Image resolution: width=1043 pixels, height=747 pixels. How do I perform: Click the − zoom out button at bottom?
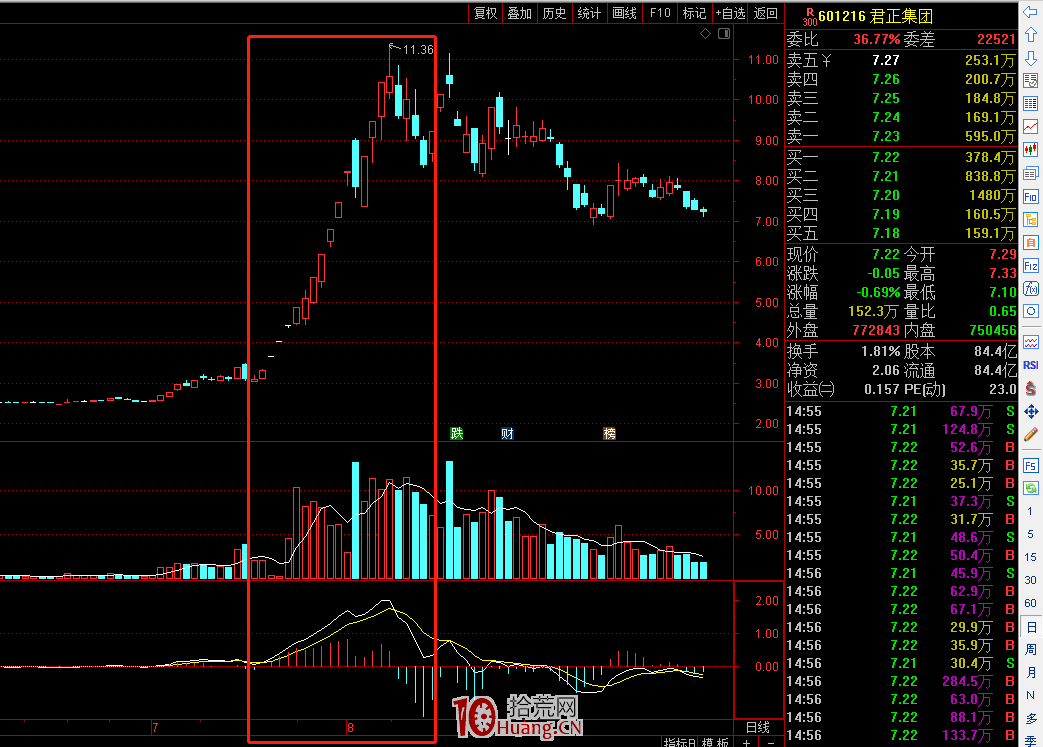(x=770, y=742)
